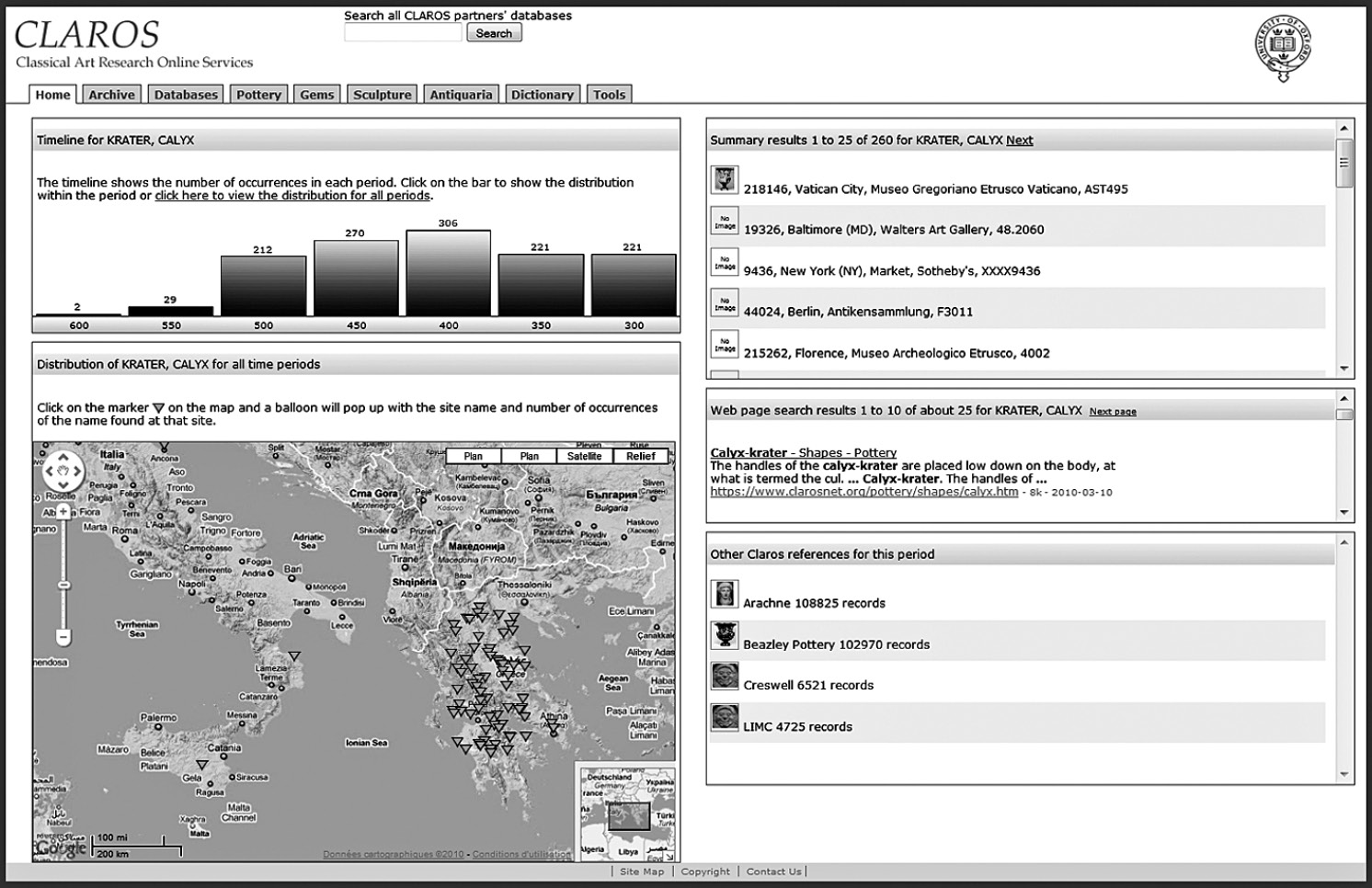Open the Calyx-krater Shapes Pottery link
1372x888 pixels.
coord(803,452)
